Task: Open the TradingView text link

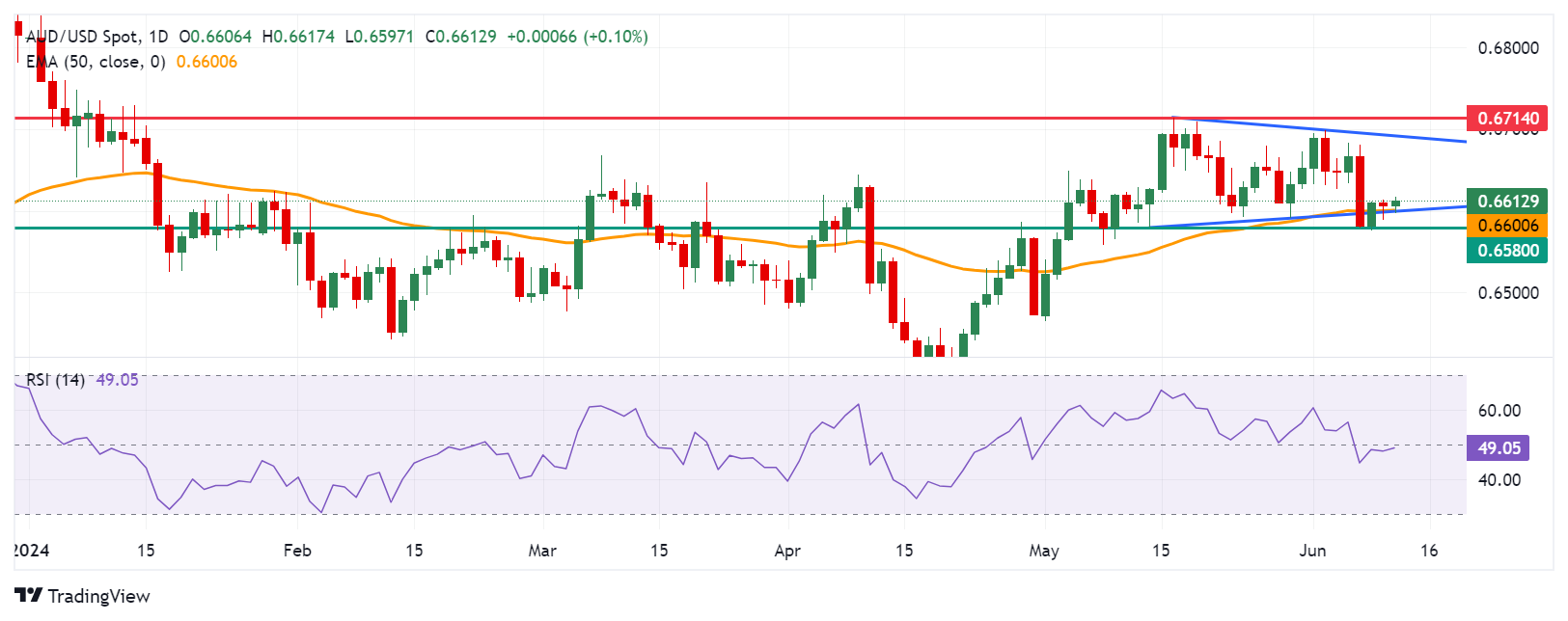Action: point(98,596)
